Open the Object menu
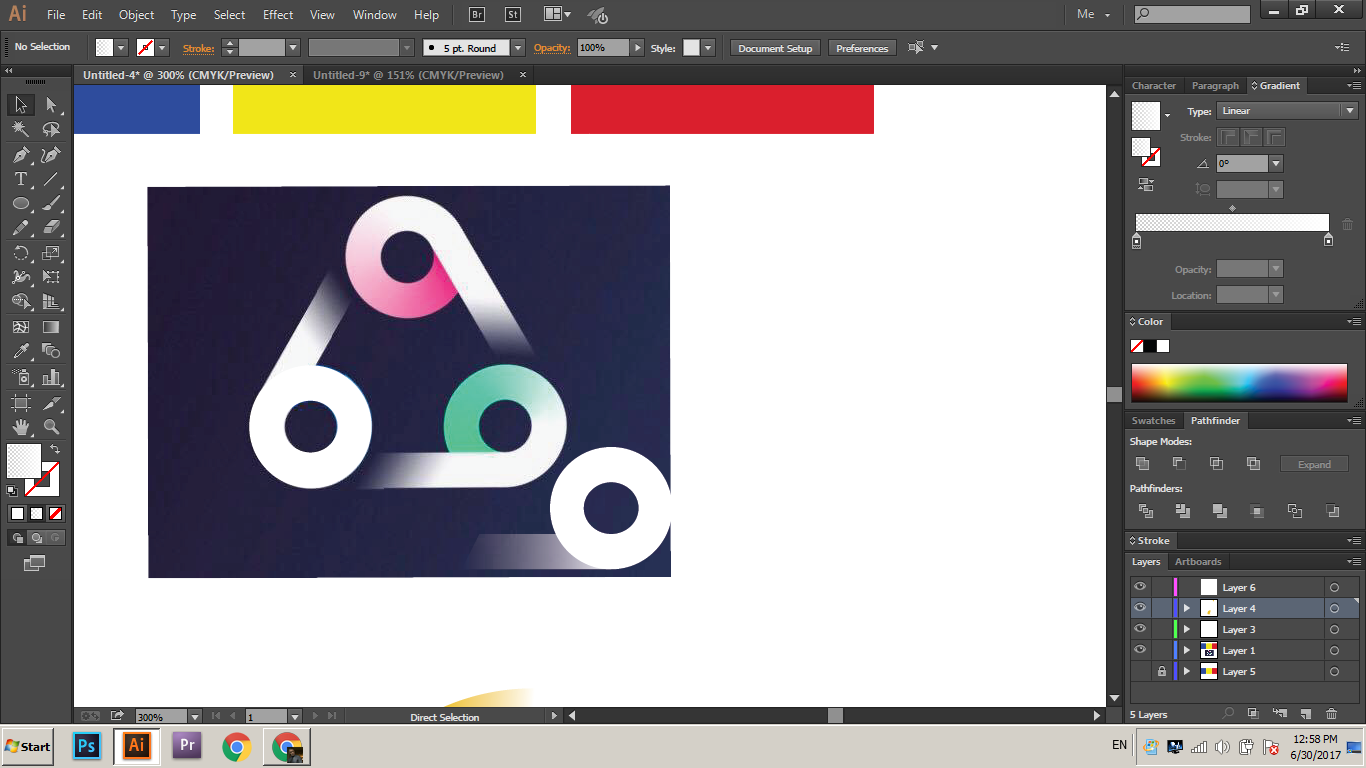Image resolution: width=1366 pixels, height=768 pixels. coord(136,15)
